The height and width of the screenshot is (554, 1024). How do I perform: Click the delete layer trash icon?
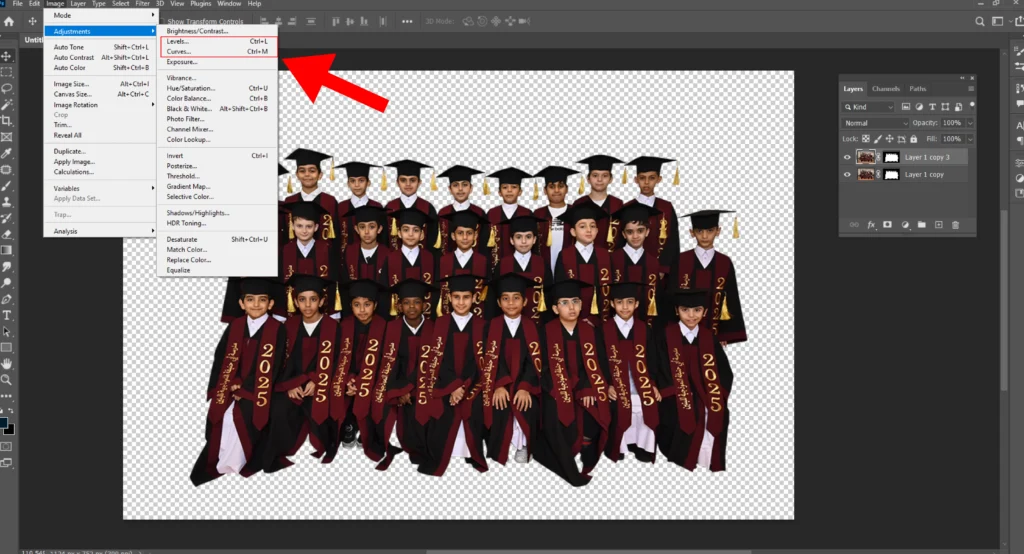955,225
